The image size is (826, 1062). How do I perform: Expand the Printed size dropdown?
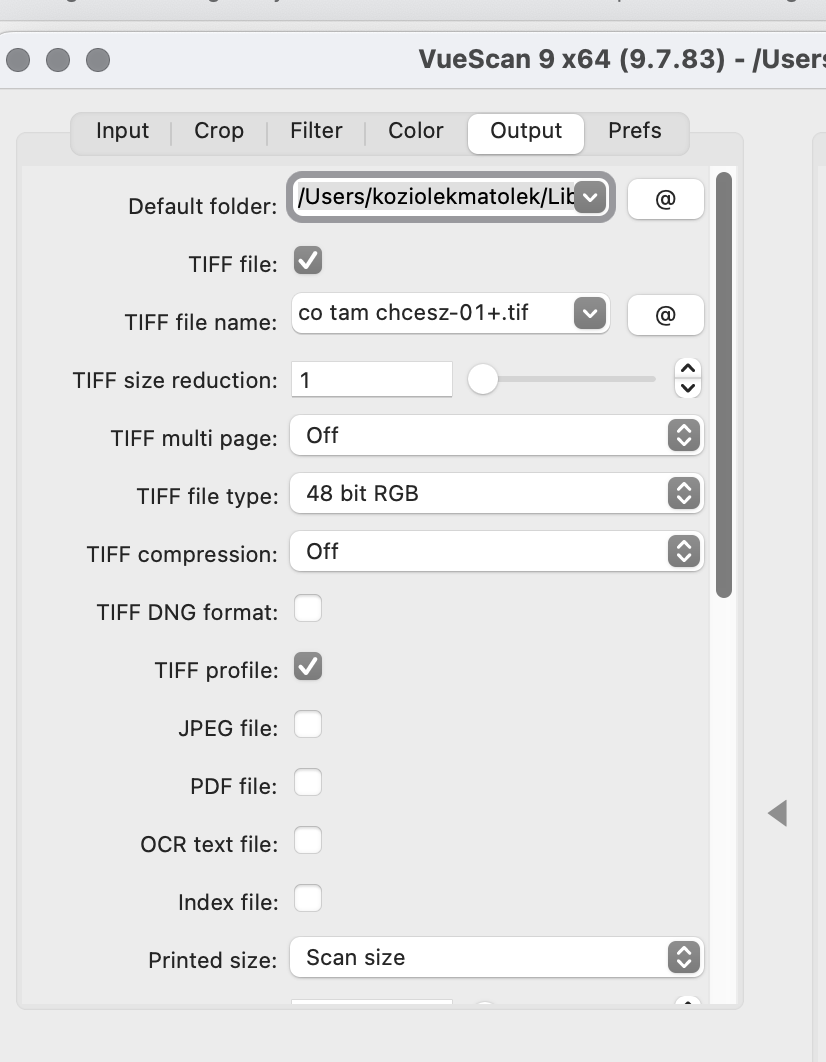[497, 957]
